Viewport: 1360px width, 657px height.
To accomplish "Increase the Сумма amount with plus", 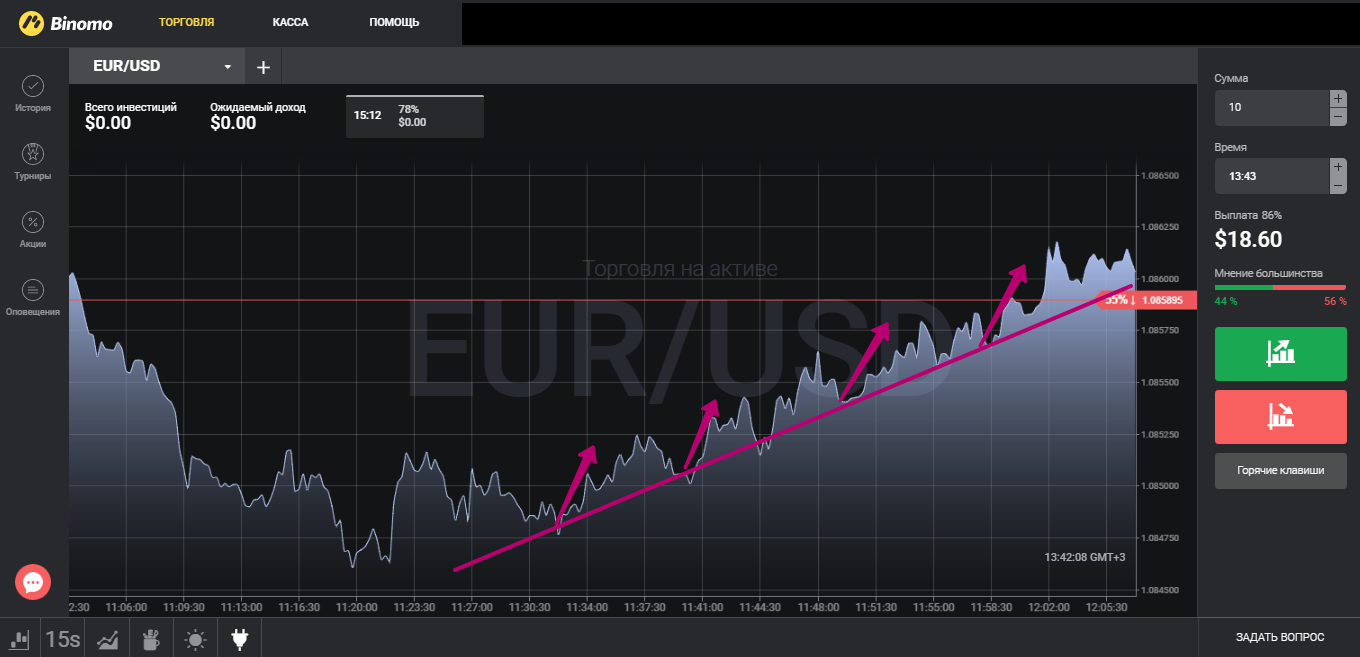I will (1338, 98).
